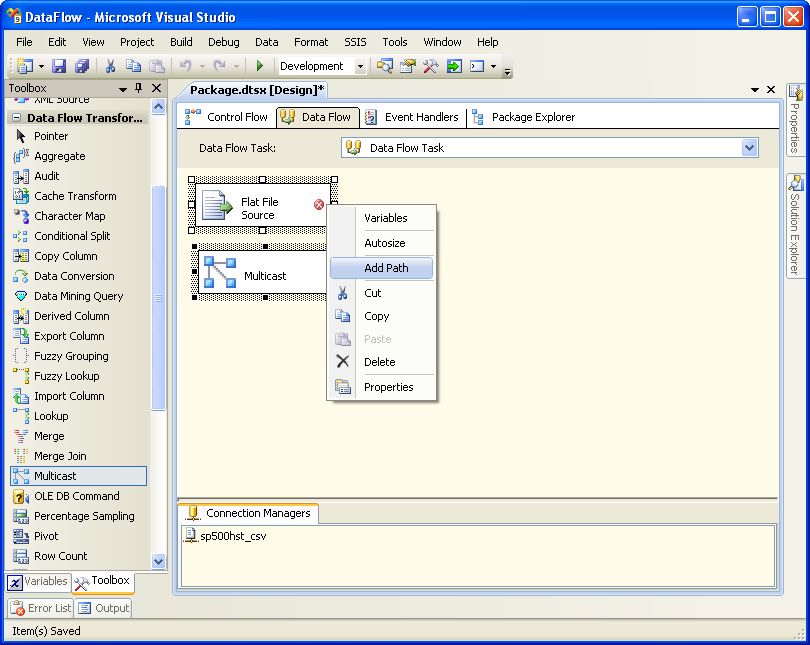Switch to the Control Flow tab
This screenshot has height=645, width=810.
pos(226,117)
